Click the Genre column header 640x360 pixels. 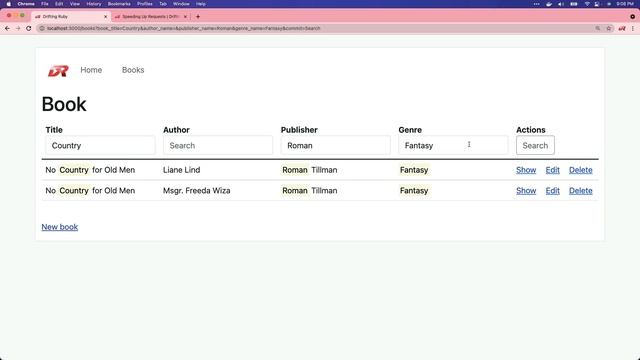point(410,130)
